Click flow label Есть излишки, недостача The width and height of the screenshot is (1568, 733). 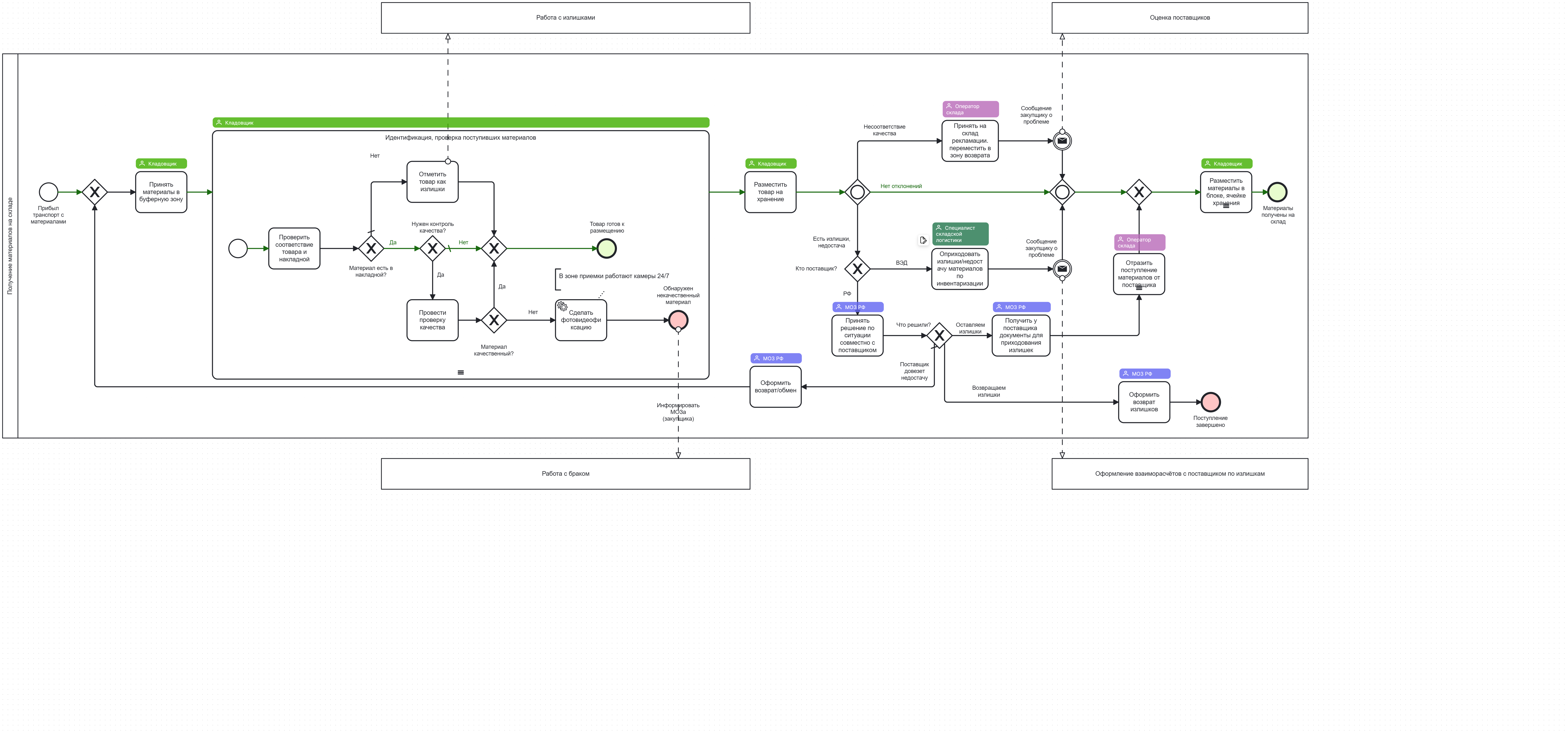(831, 242)
